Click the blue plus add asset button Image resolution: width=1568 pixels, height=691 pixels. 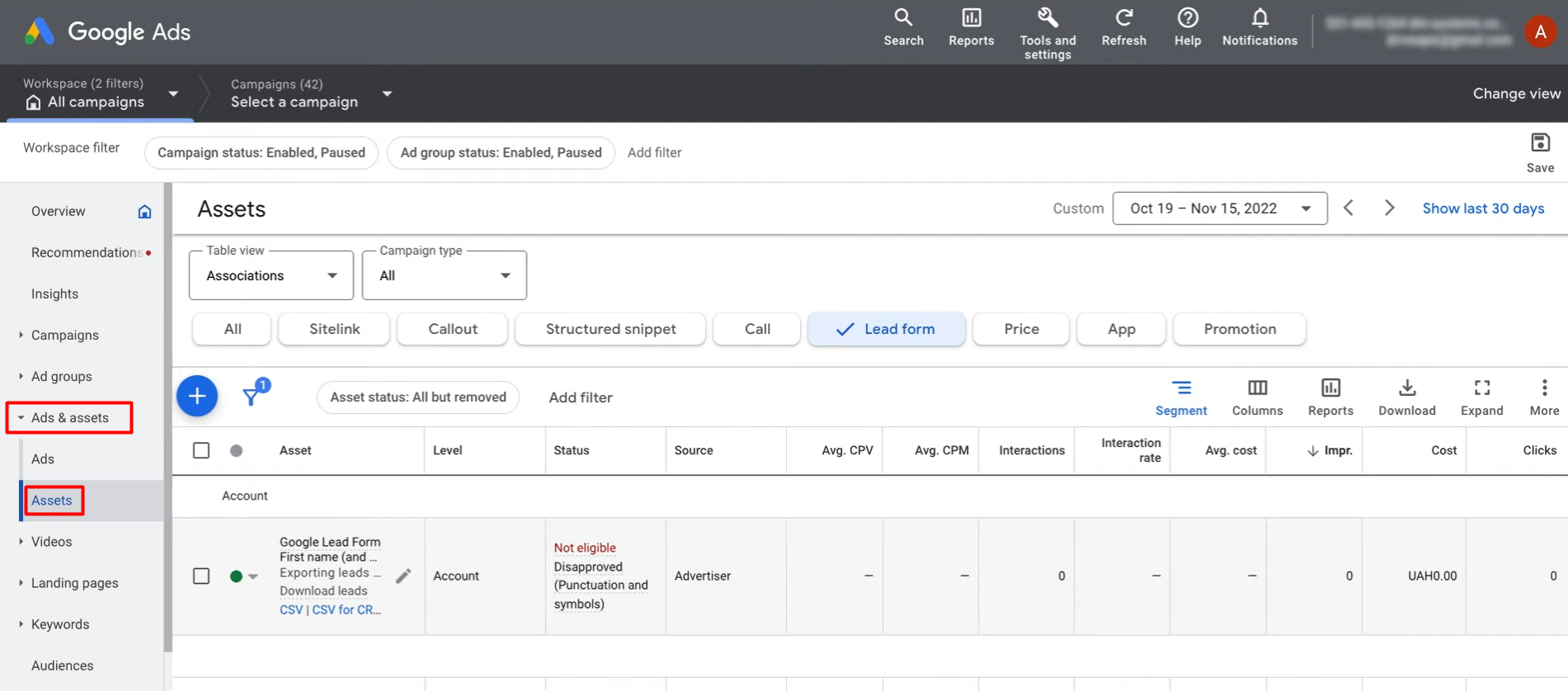click(x=197, y=397)
